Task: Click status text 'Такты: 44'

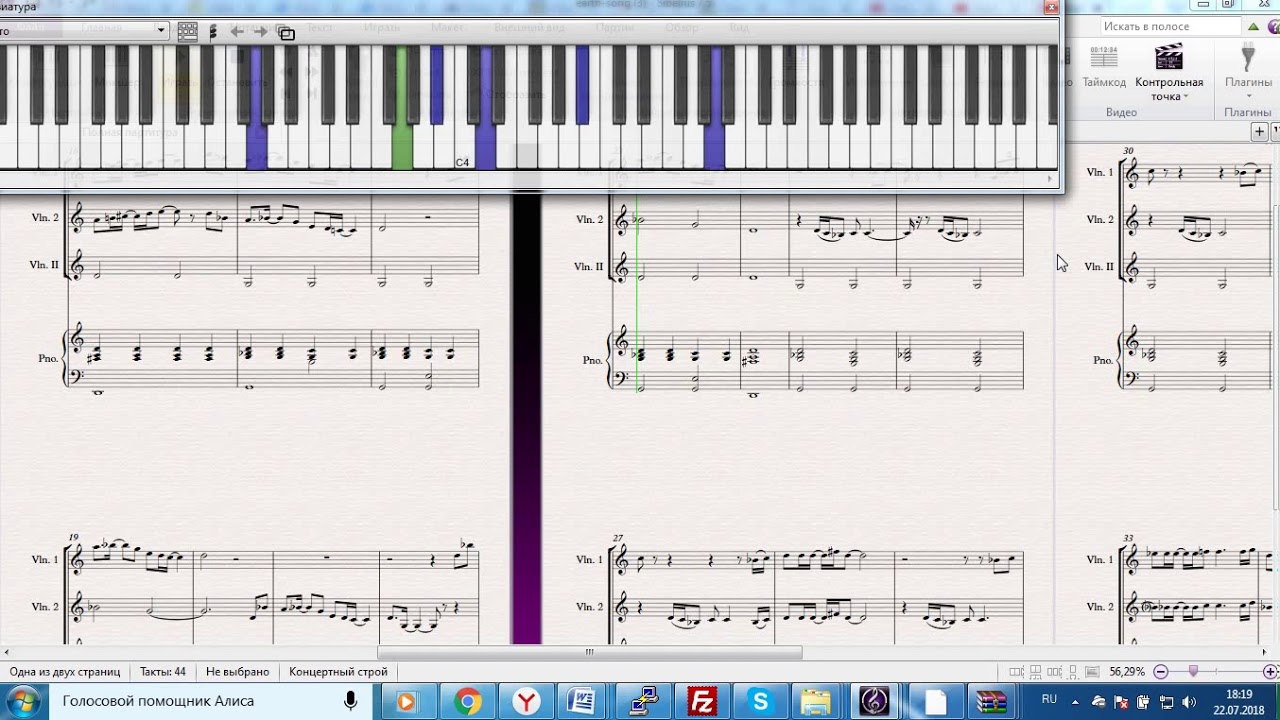Action: point(163,672)
